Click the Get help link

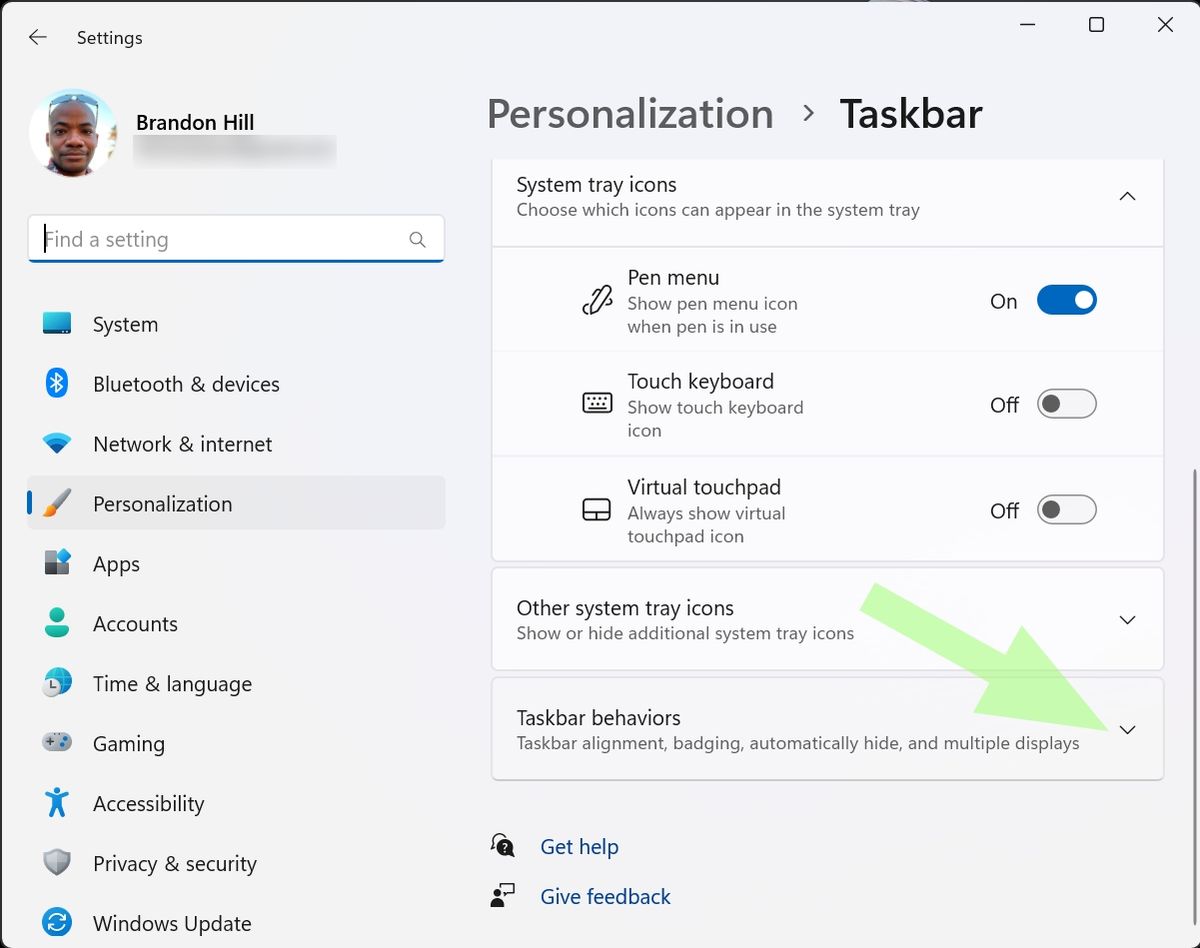tap(579, 846)
